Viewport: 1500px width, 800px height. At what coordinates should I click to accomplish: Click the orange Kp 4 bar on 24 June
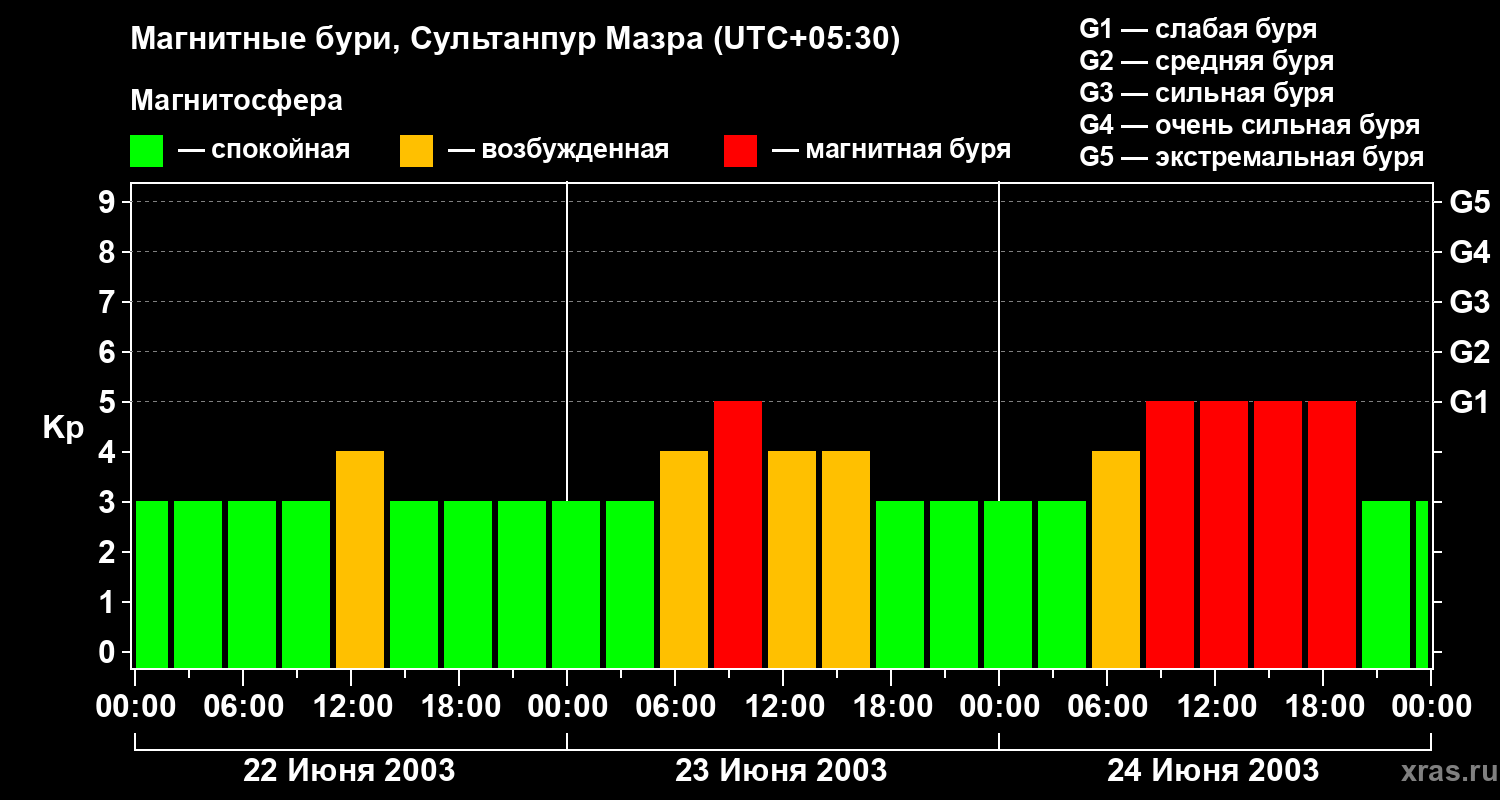(1116, 560)
